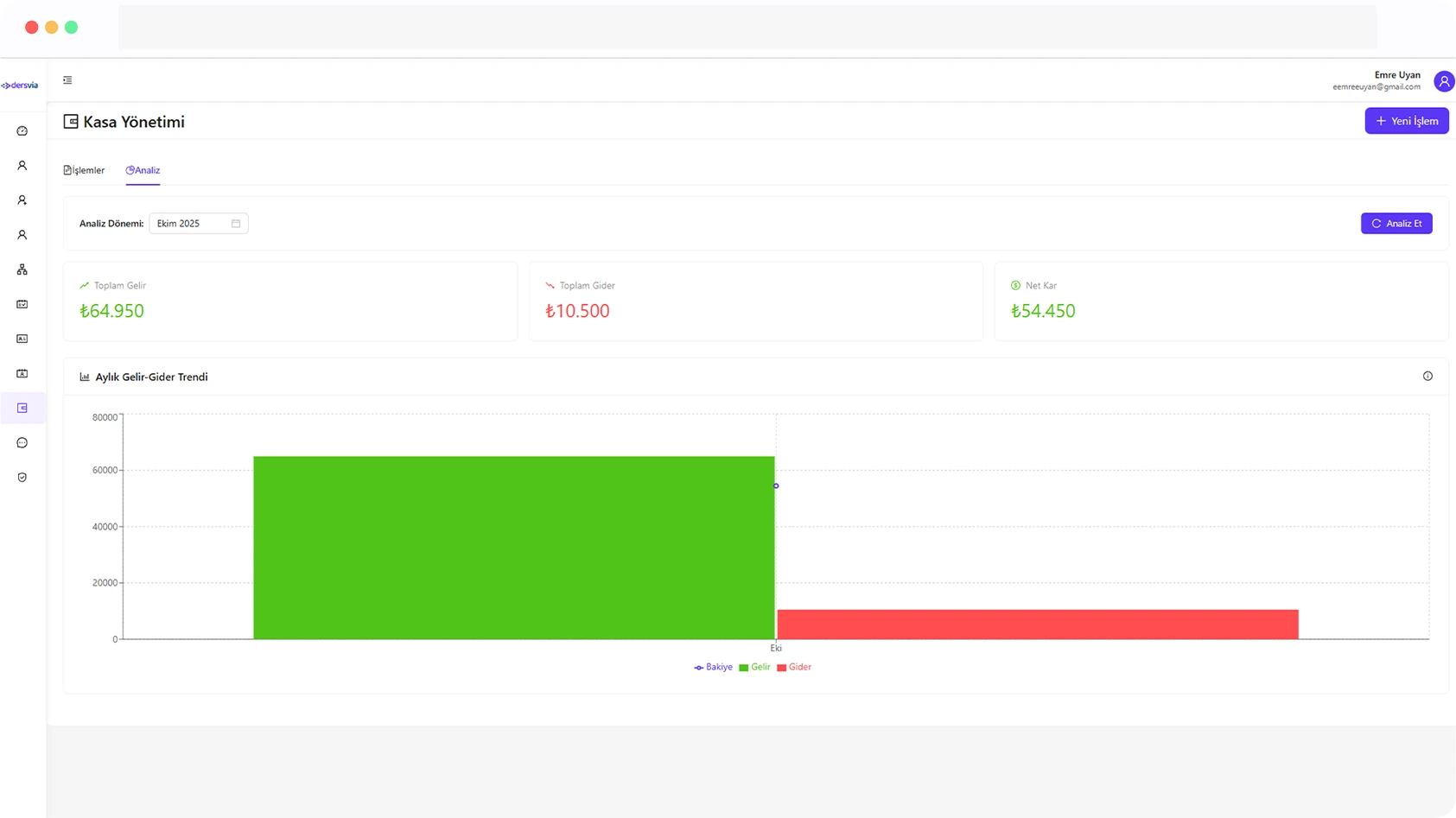The width and height of the screenshot is (1456, 818).
Task: Click the organization hierarchy icon in sidebar
Action: tap(22, 269)
